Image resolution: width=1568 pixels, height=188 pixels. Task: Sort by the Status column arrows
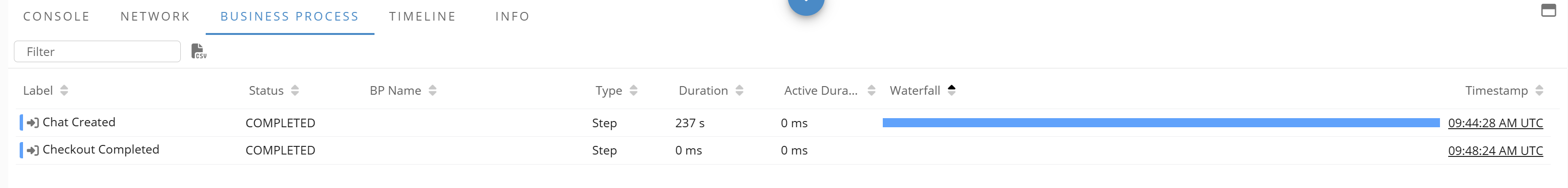[294, 90]
